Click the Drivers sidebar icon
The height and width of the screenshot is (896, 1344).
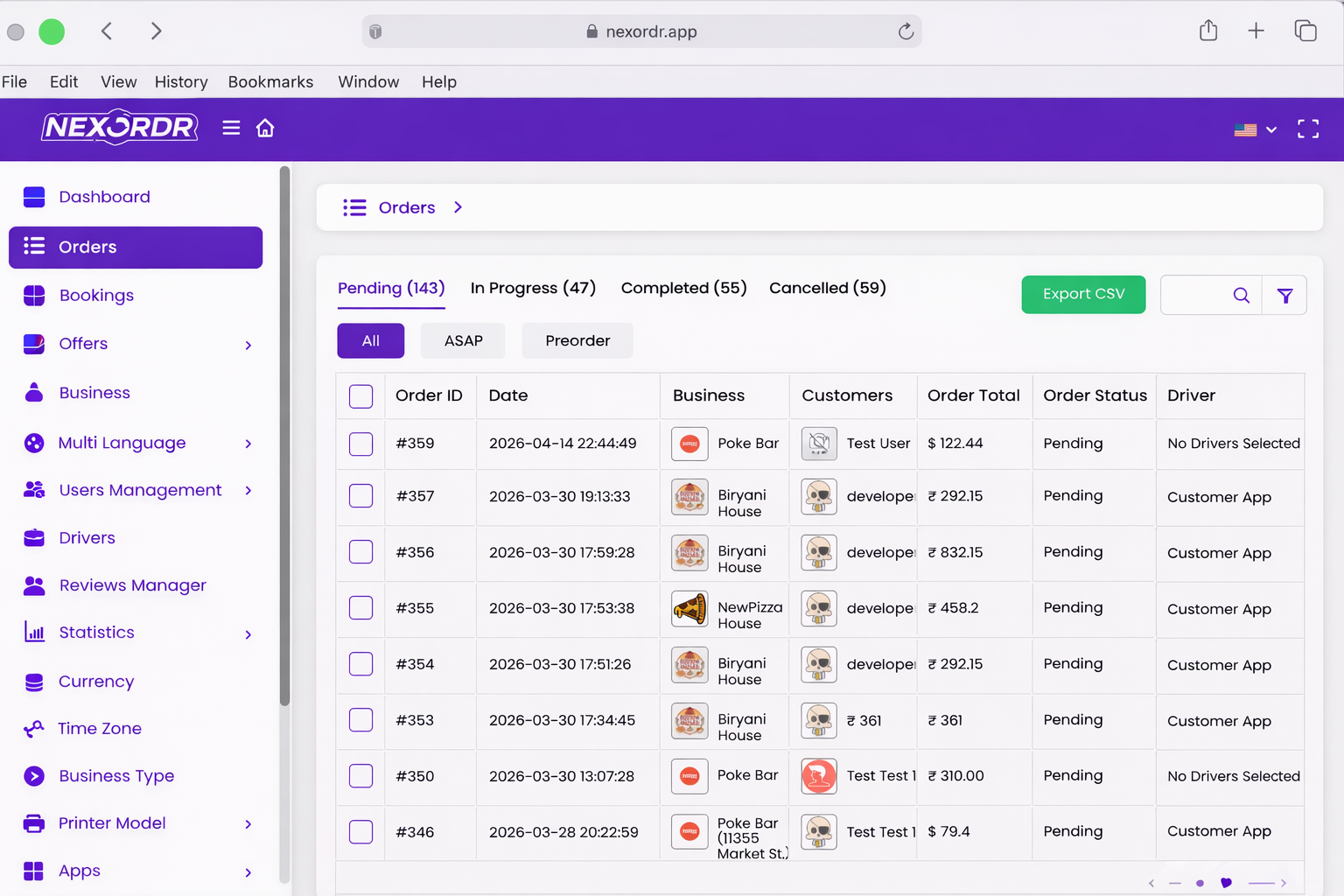coord(34,538)
